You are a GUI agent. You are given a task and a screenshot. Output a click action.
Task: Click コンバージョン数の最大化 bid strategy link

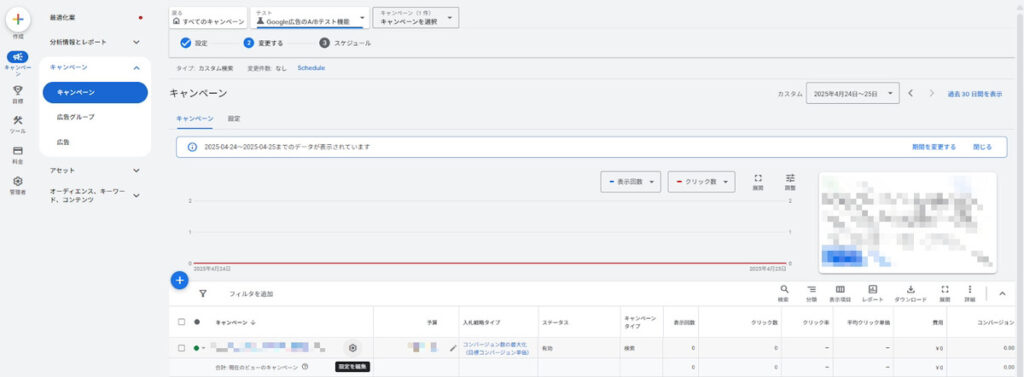[496, 348]
